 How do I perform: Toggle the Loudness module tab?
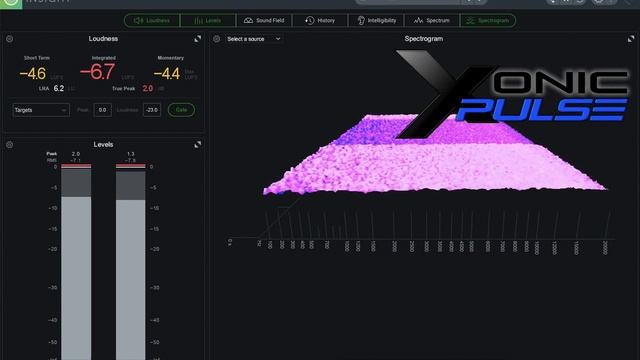coord(152,20)
